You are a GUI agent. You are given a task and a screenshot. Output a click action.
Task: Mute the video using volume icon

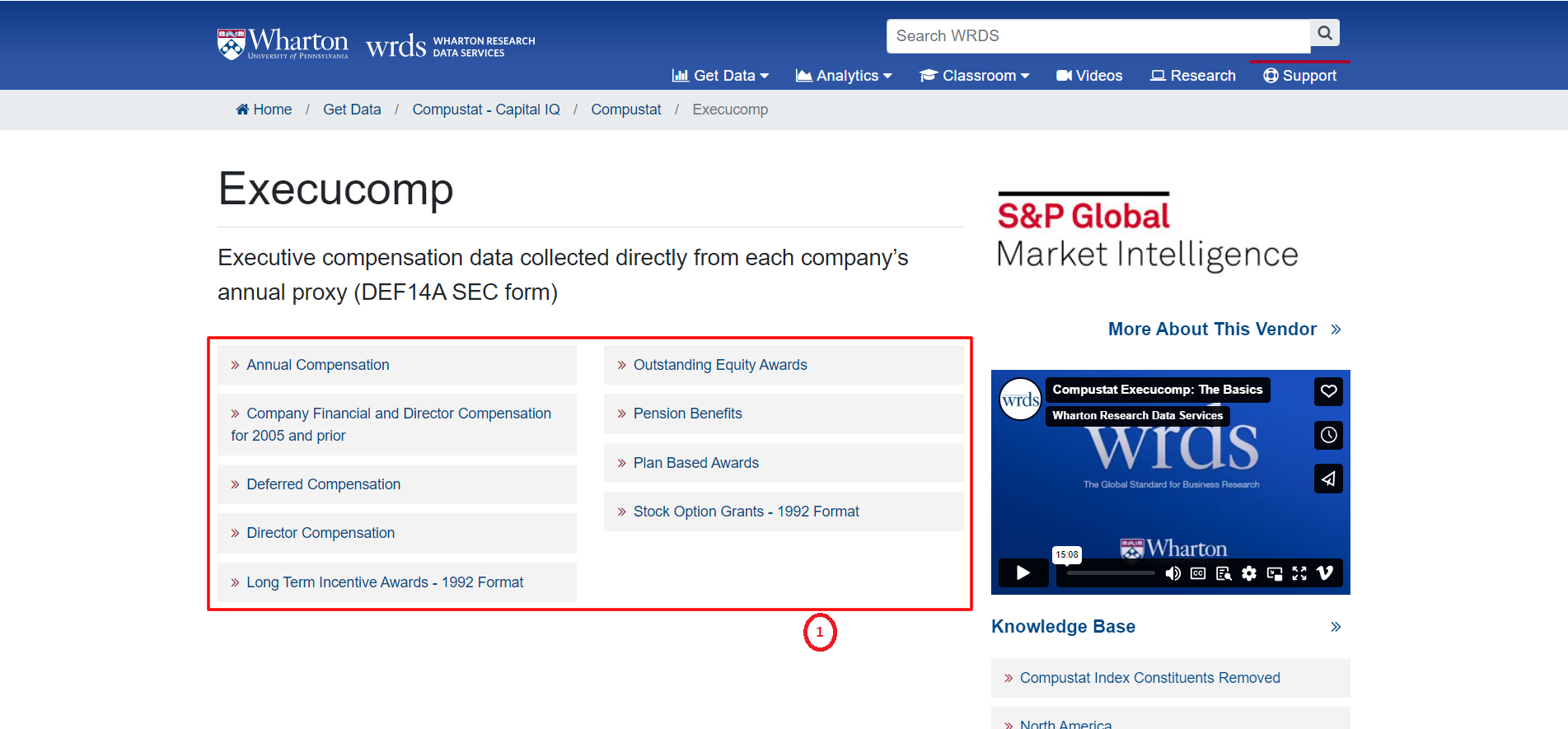1172,573
